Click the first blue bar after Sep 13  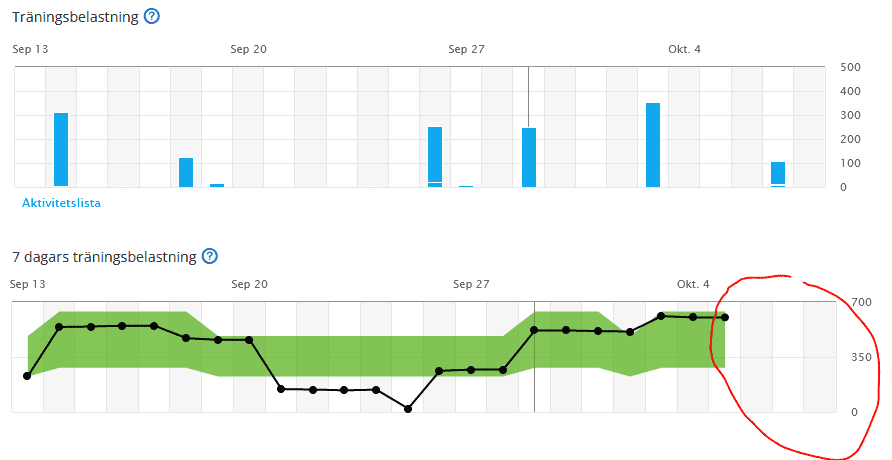[61, 150]
